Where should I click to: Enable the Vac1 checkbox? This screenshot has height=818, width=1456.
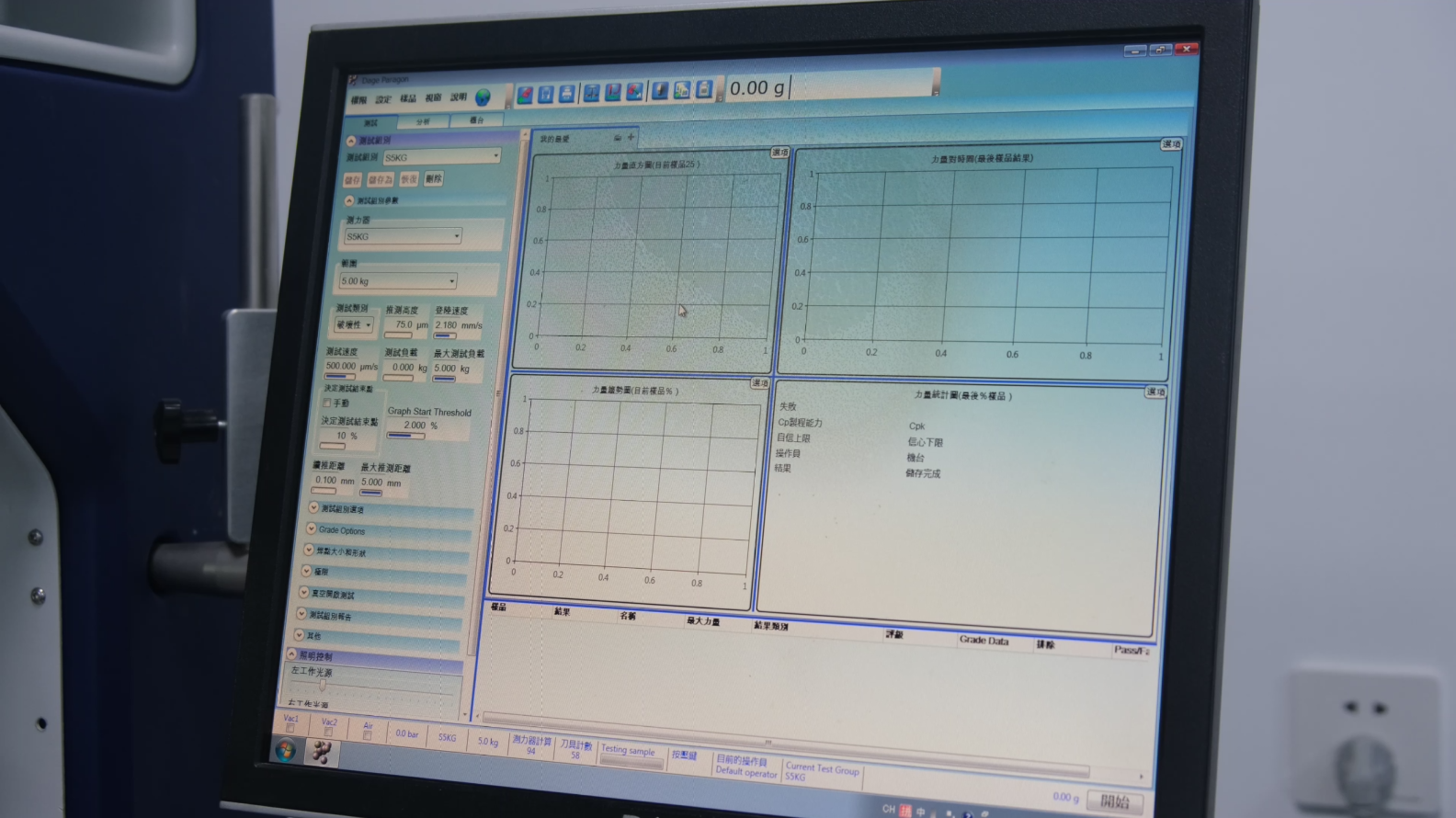coord(290,729)
